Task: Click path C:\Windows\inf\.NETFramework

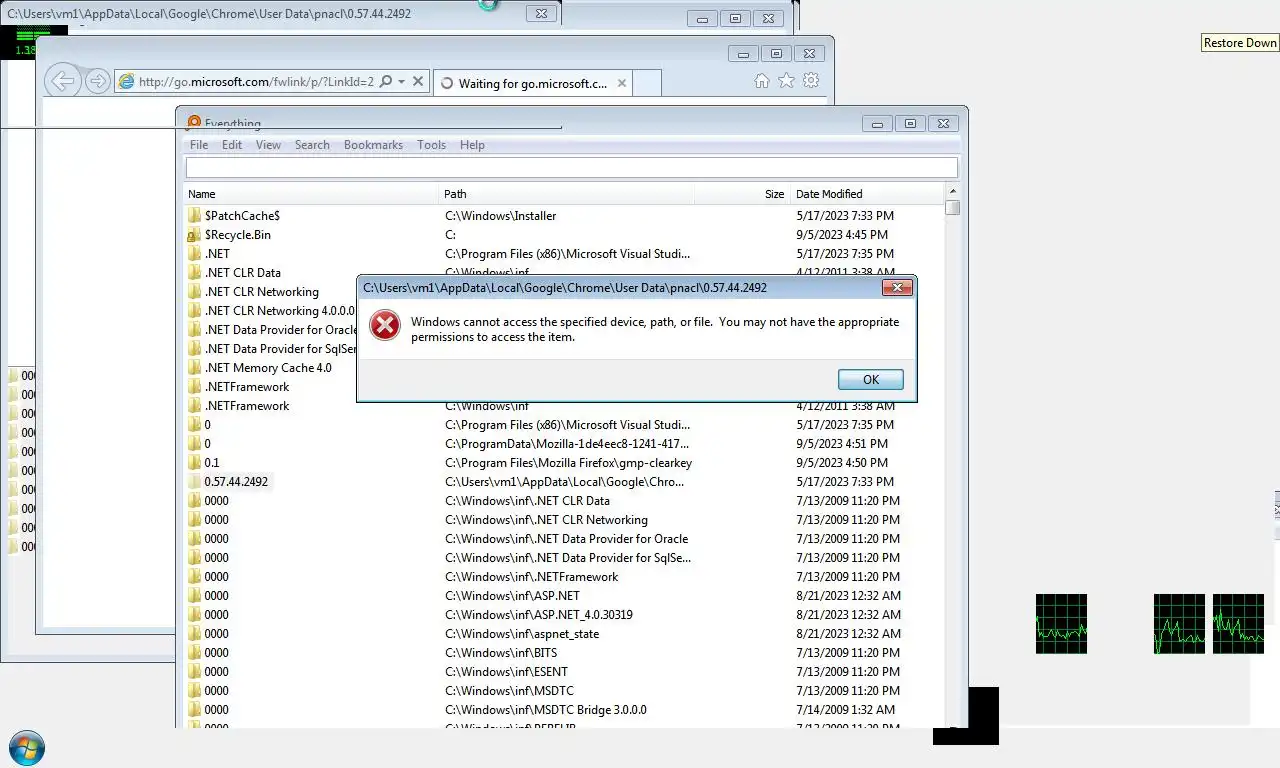Action: pos(531,577)
